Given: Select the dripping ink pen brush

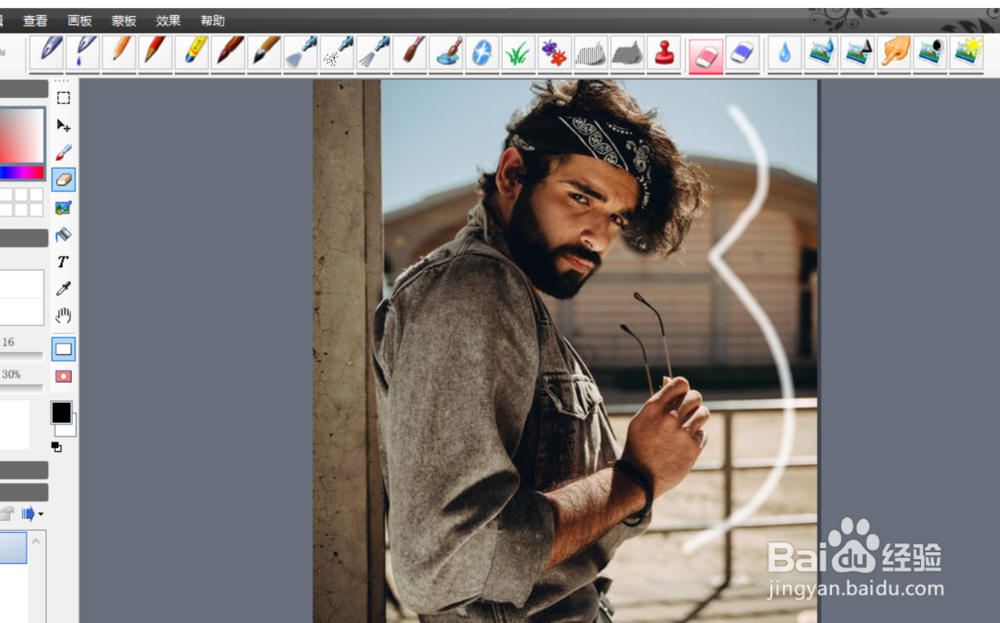Looking at the screenshot, I should [84, 54].
